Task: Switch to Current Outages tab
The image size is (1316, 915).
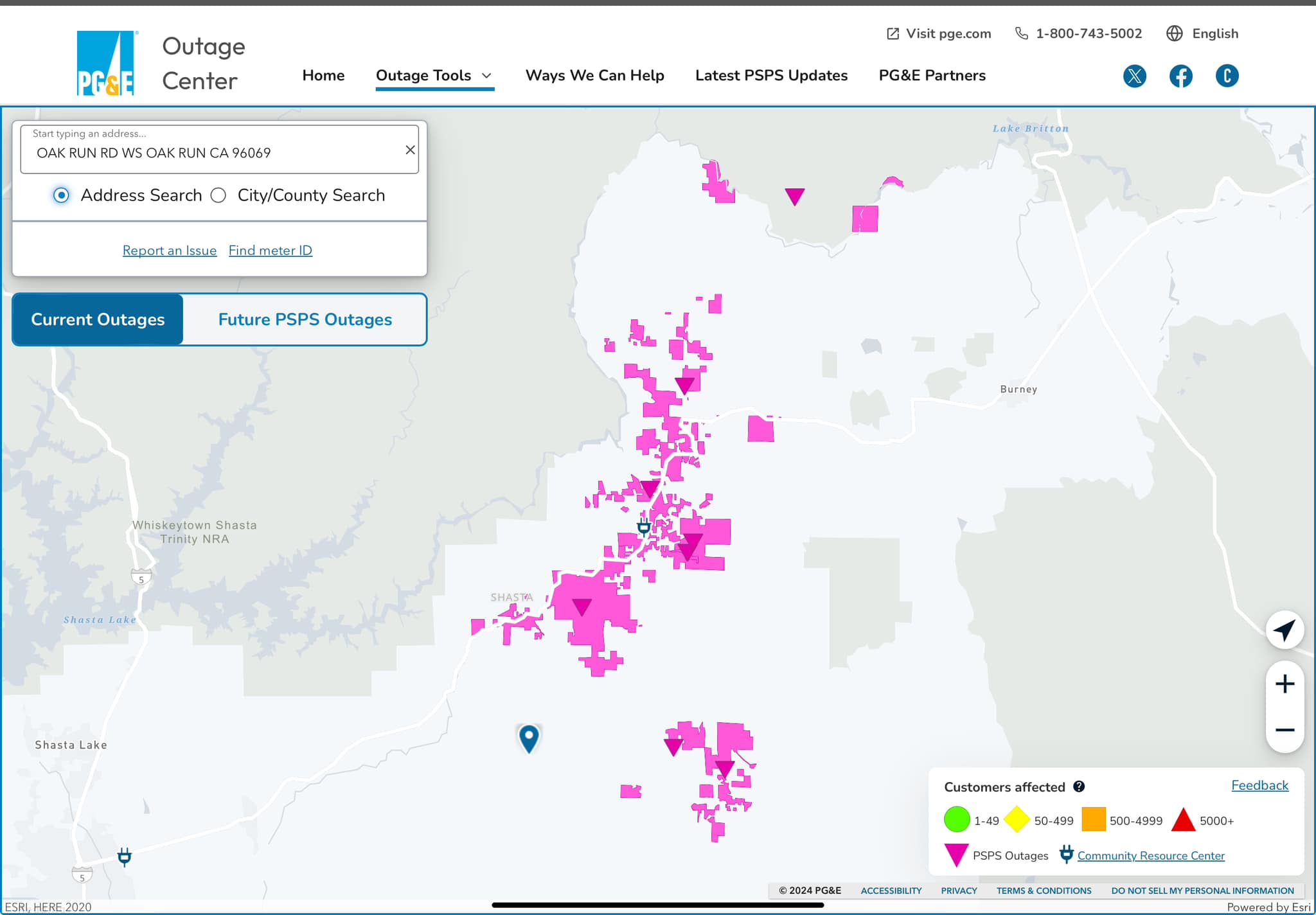Action: (x=98, y=319)
